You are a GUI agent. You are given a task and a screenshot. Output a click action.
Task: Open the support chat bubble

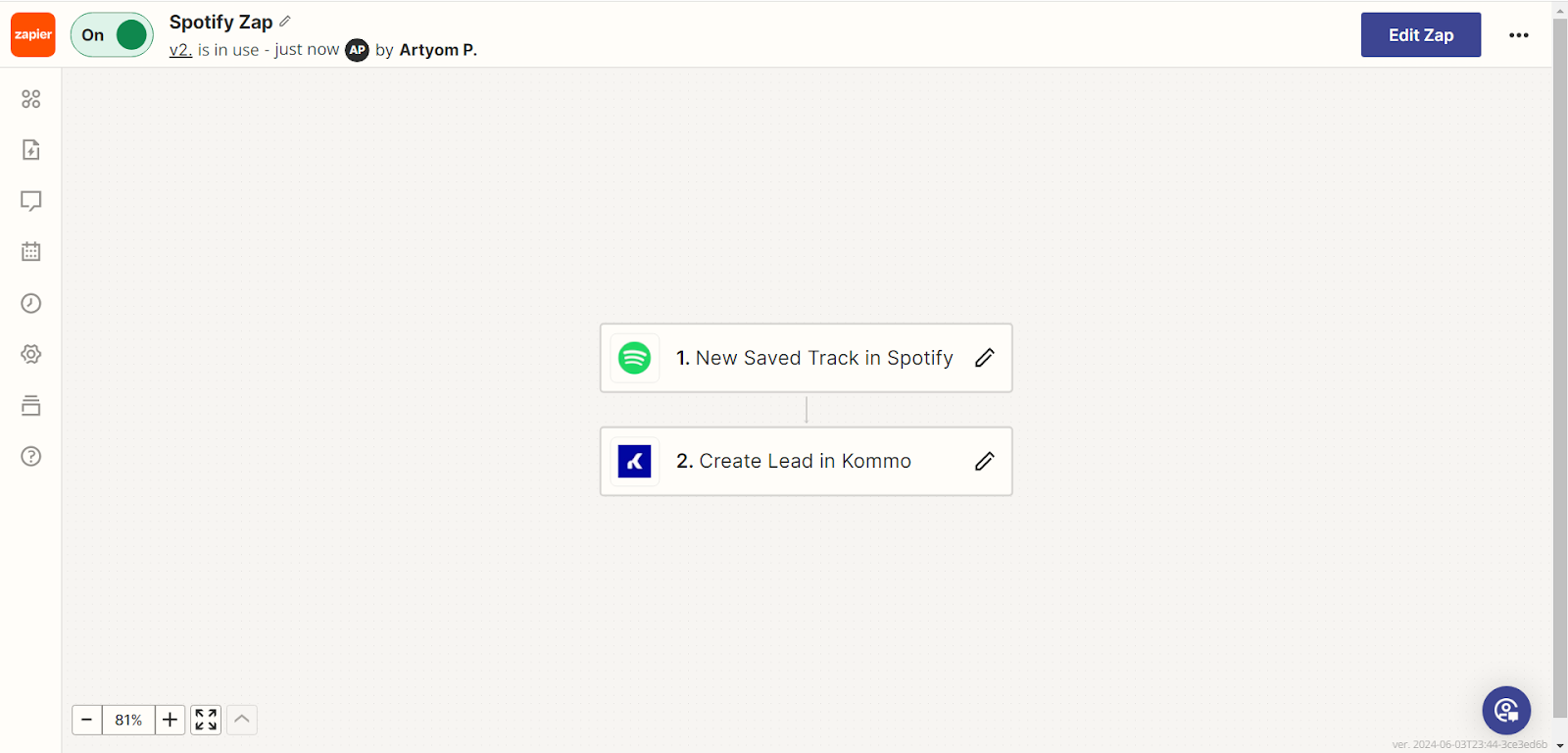pyautogui.click(x=1506, y=710)
